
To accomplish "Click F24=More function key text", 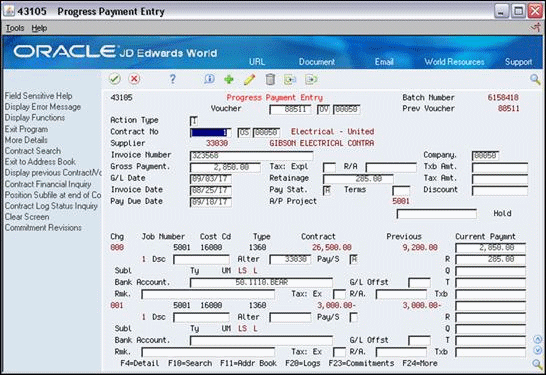I will coord(420,363).
